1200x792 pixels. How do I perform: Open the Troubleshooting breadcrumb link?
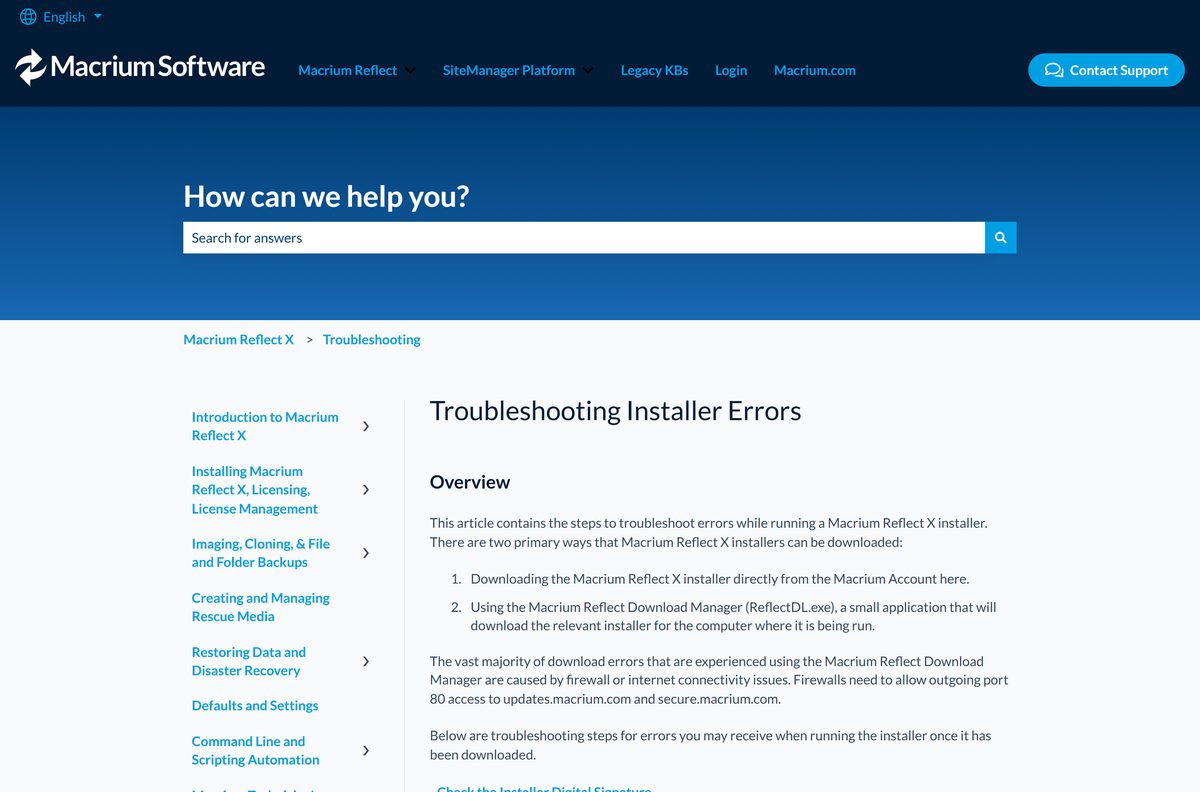(371, 340)
